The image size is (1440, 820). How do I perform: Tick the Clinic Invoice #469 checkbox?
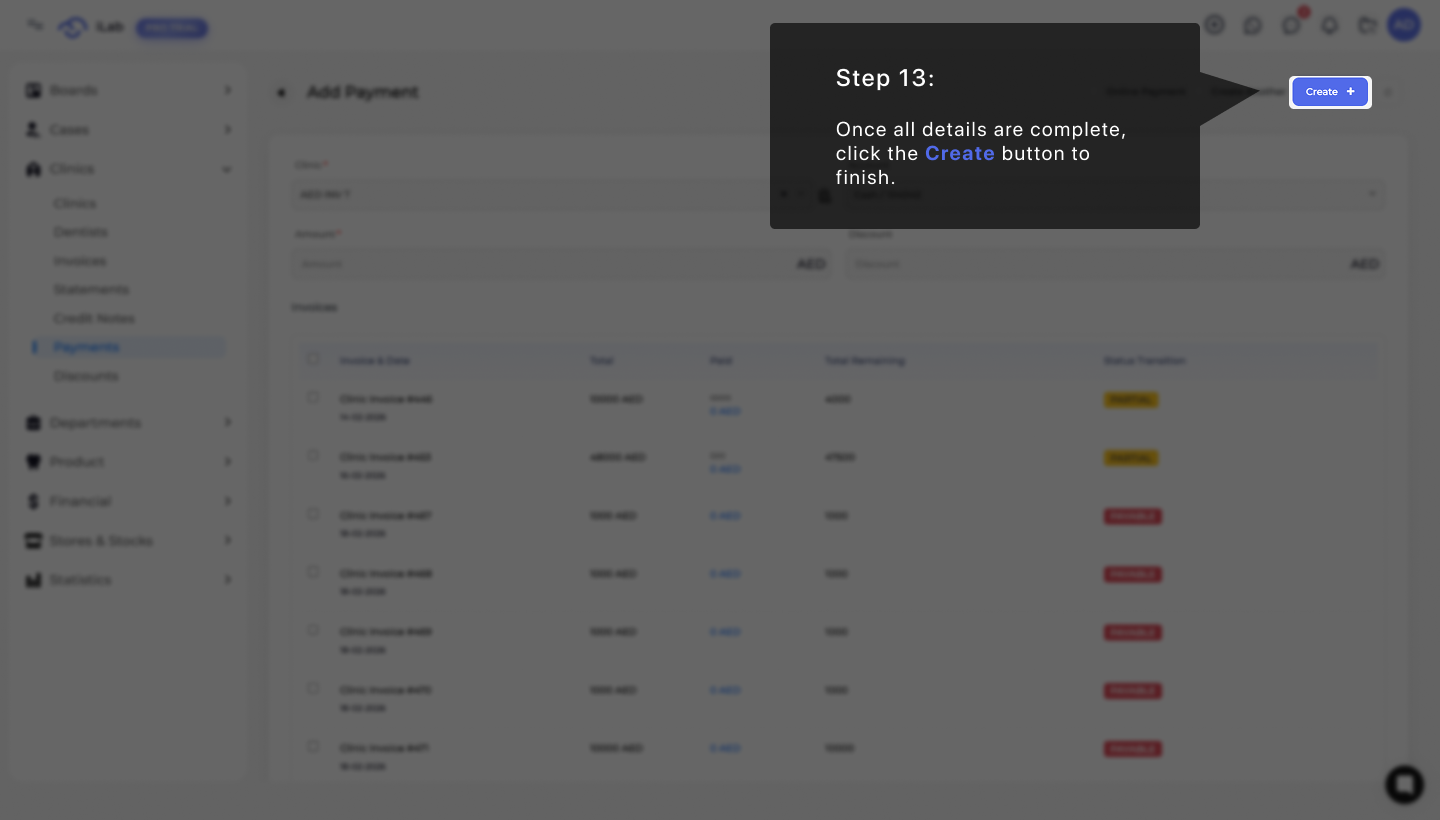tap(313, 630)
